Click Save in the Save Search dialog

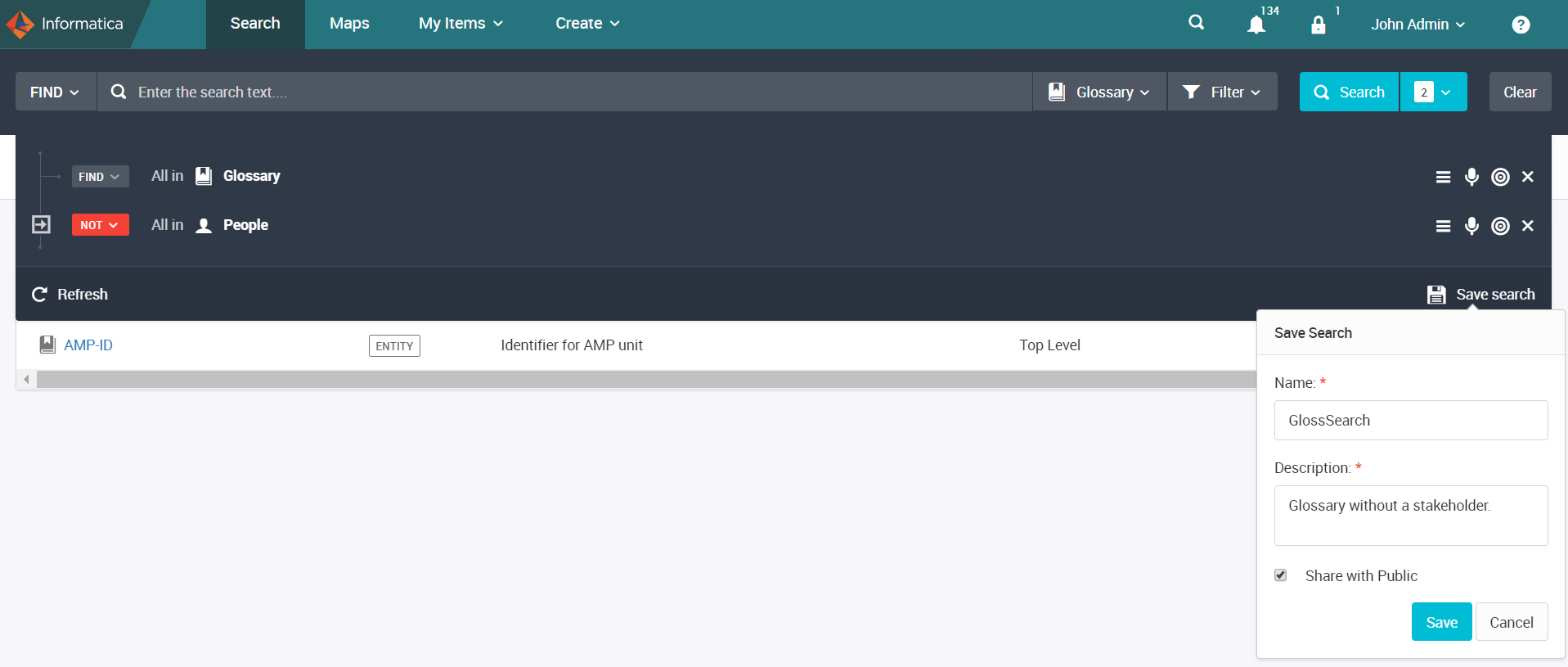point(1441,622)
